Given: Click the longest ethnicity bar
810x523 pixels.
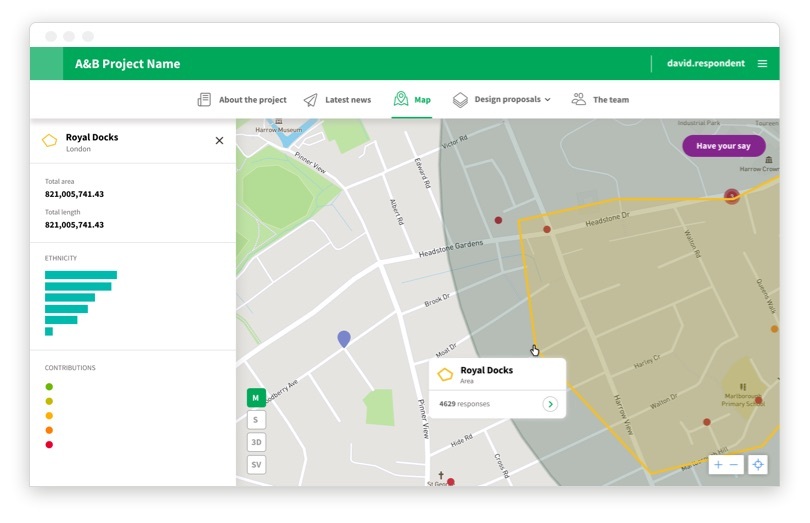Looking at the screenshot, I should (81, 275).
